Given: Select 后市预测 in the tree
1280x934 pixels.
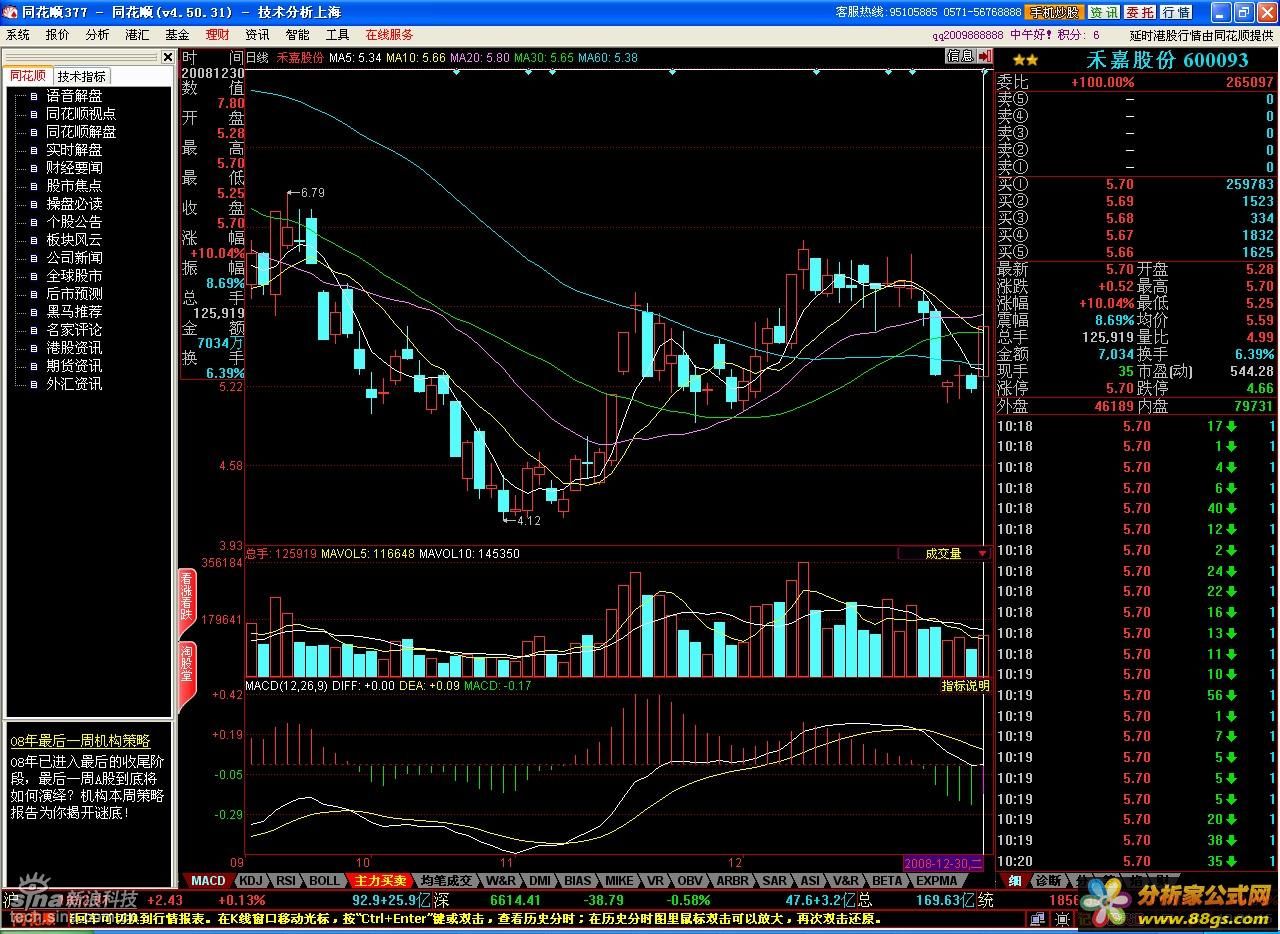Looking at the screenshot, I should (x=74, y=294).
